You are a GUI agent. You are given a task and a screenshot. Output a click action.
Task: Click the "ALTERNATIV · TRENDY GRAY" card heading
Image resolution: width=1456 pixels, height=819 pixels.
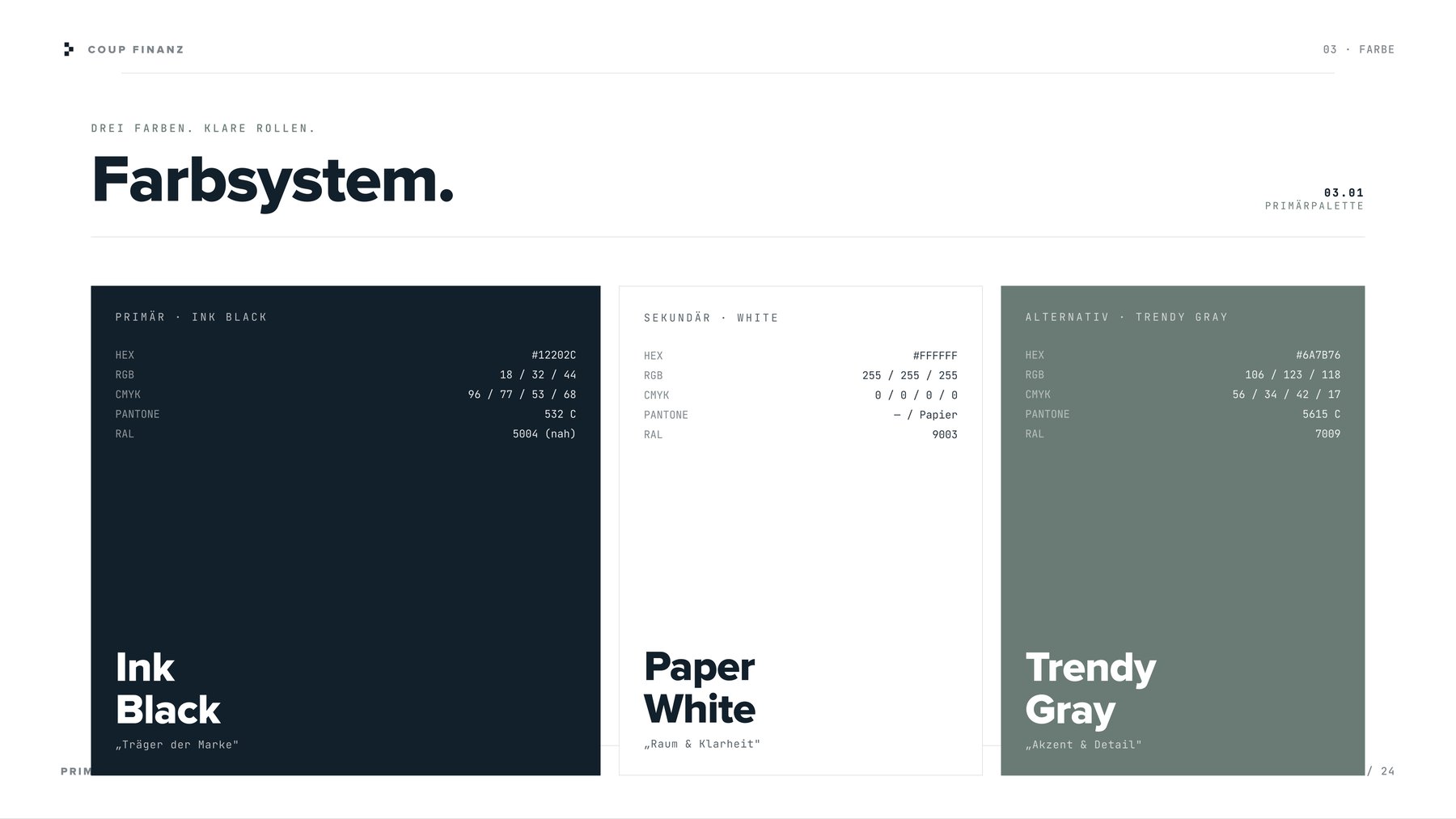(x=1127, y=317)
